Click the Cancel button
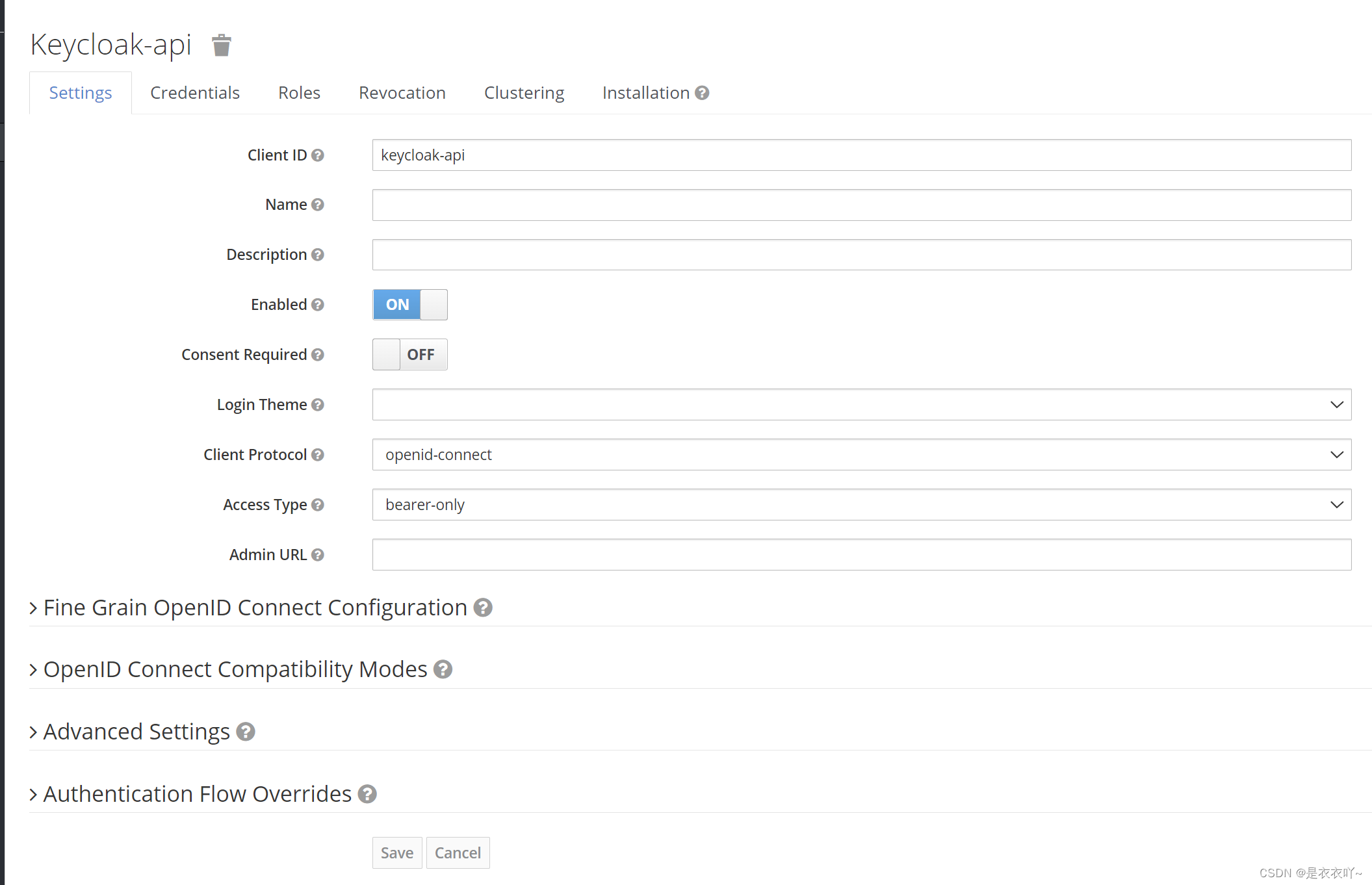This screenshot has width=1372, height=885. (x=458, y=853)
